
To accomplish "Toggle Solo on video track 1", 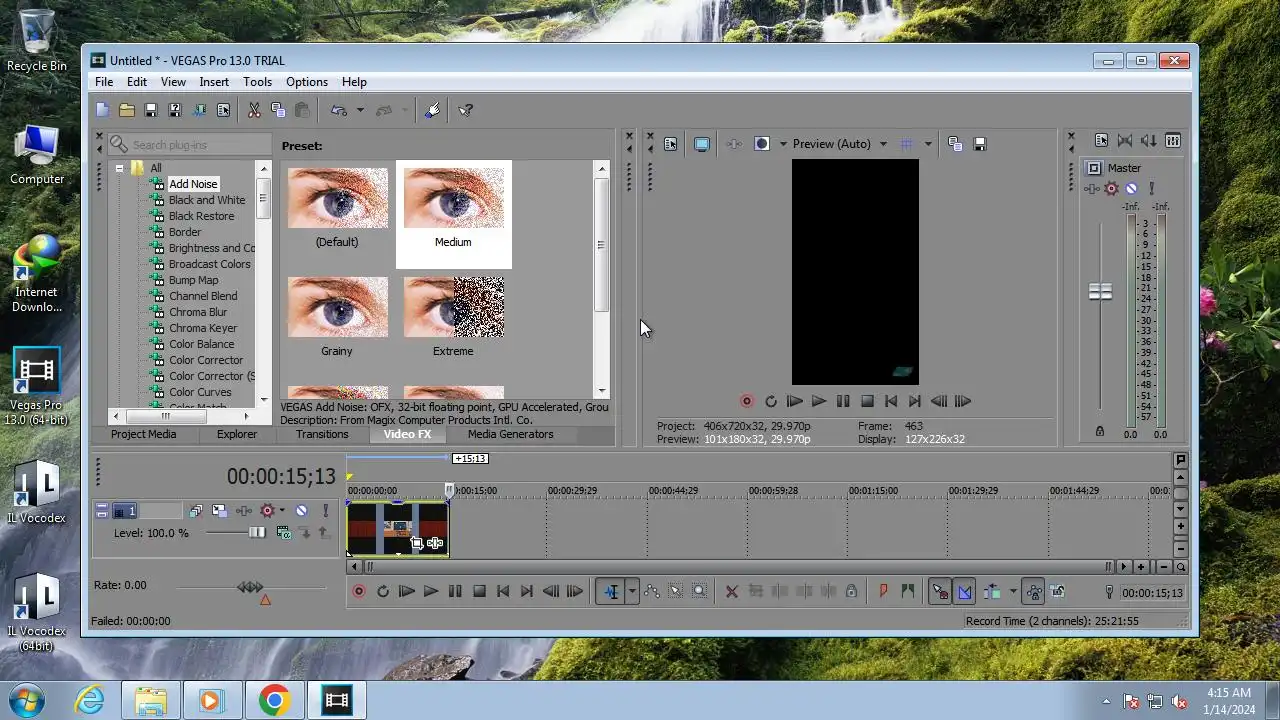I will pyautogui.click(x=325, y=511).
